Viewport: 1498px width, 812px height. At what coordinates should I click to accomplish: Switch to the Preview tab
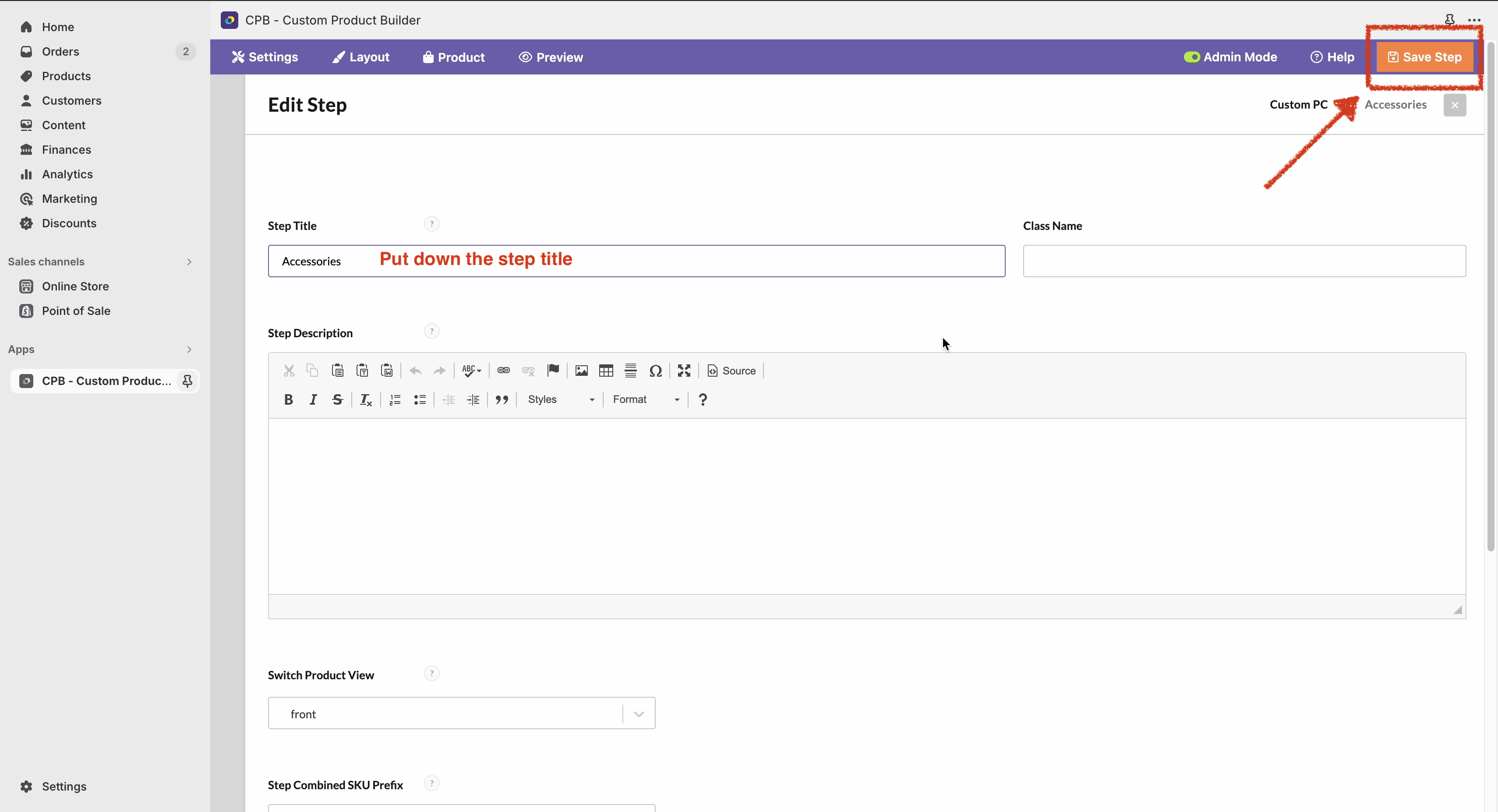pyautogui.click(x=551, y=57)
